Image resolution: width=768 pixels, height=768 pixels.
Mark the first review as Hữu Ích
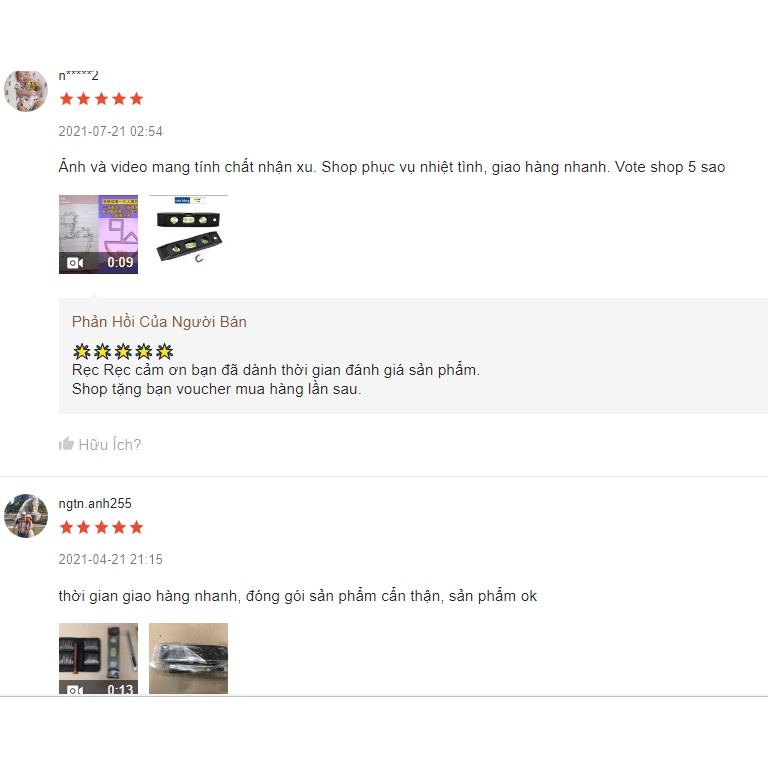coord(100,444)
